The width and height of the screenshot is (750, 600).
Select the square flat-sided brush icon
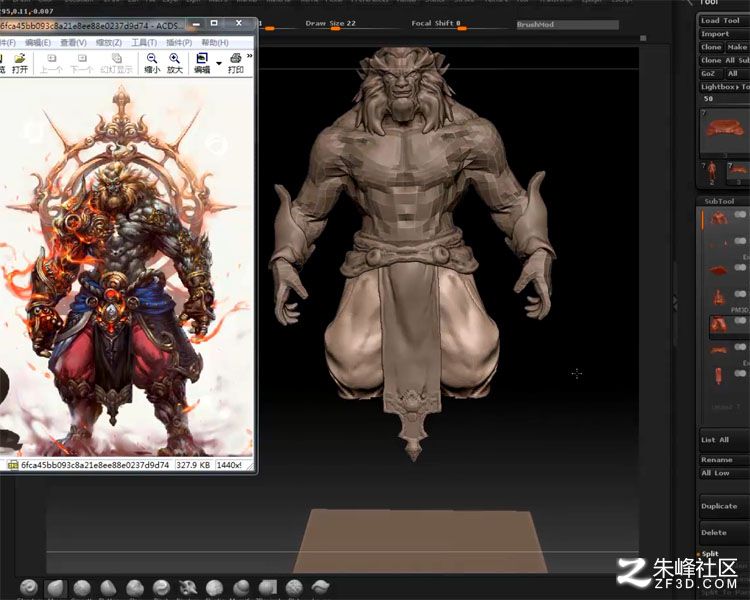coord(267,588)
